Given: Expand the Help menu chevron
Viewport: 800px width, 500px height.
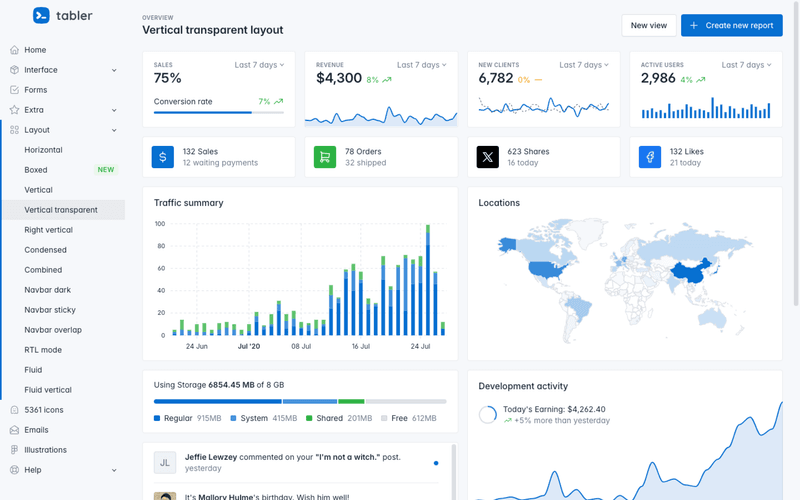Looking at the screenshot, I should point(114,470).
